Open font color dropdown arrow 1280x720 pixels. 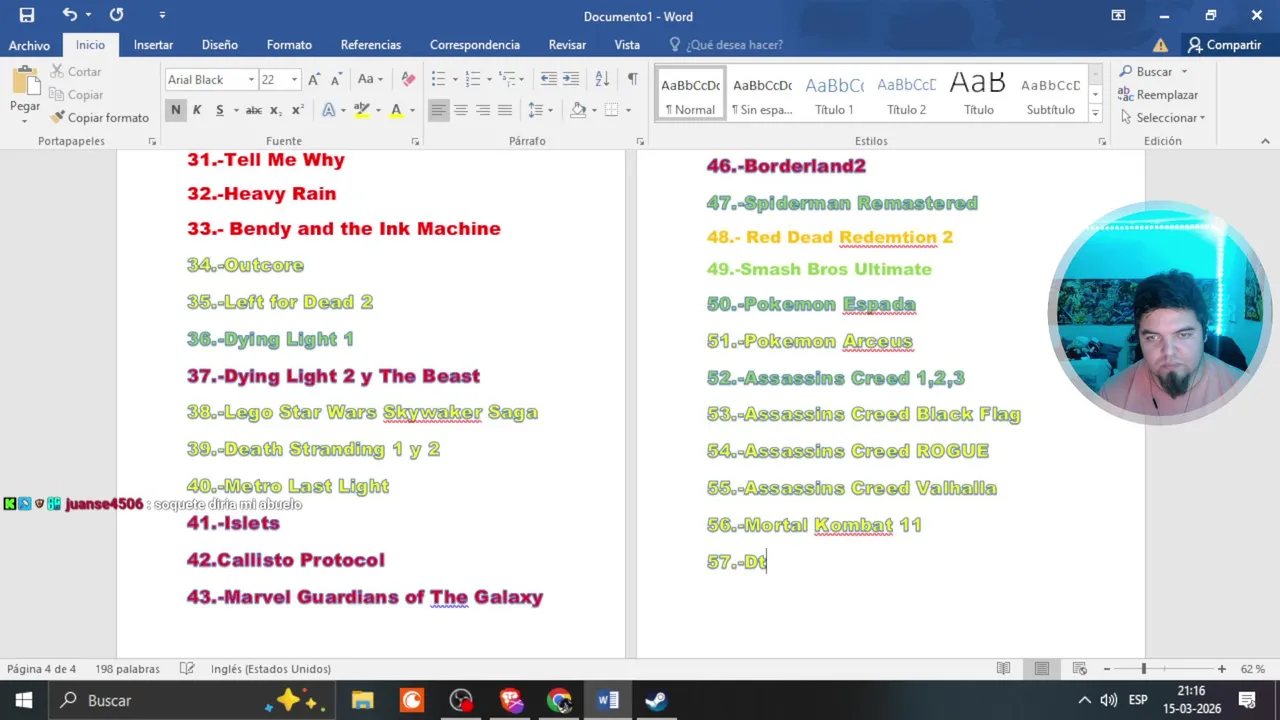click(411, 110)
